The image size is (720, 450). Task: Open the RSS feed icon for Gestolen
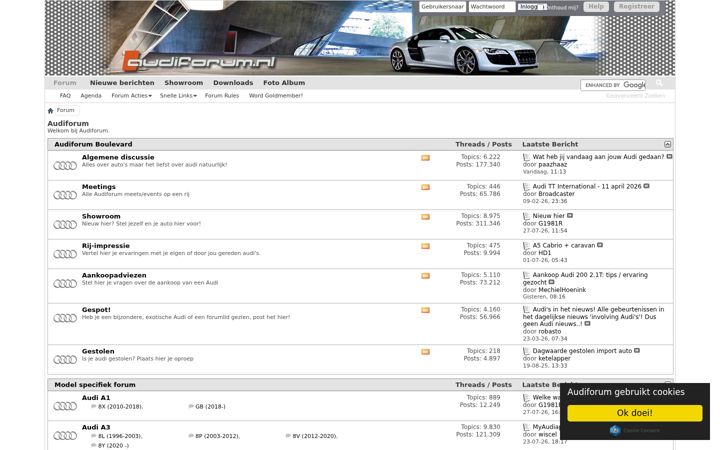pos(426,352)
